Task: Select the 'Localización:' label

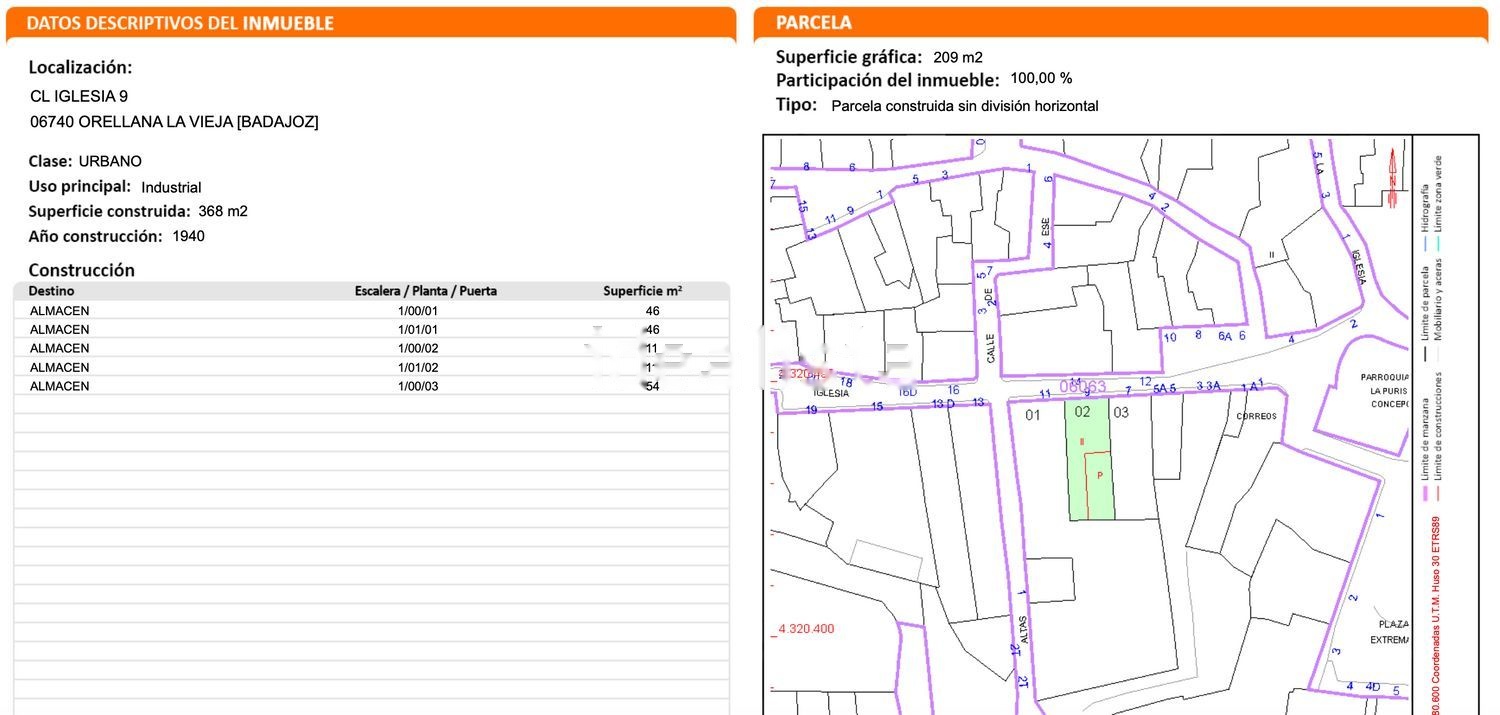Action: click(80, 67)
